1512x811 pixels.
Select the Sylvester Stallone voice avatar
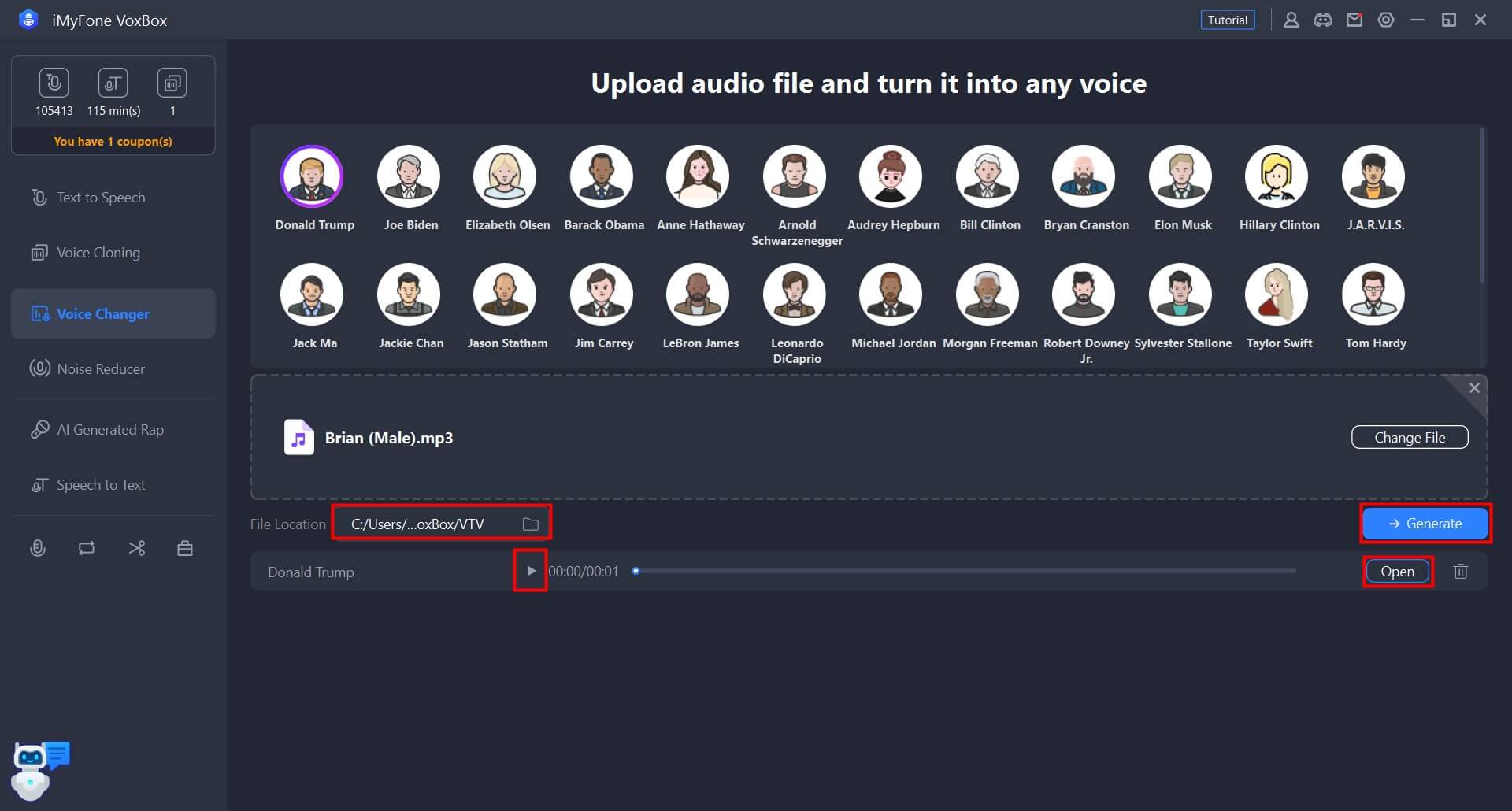(x=1180, y=294)
